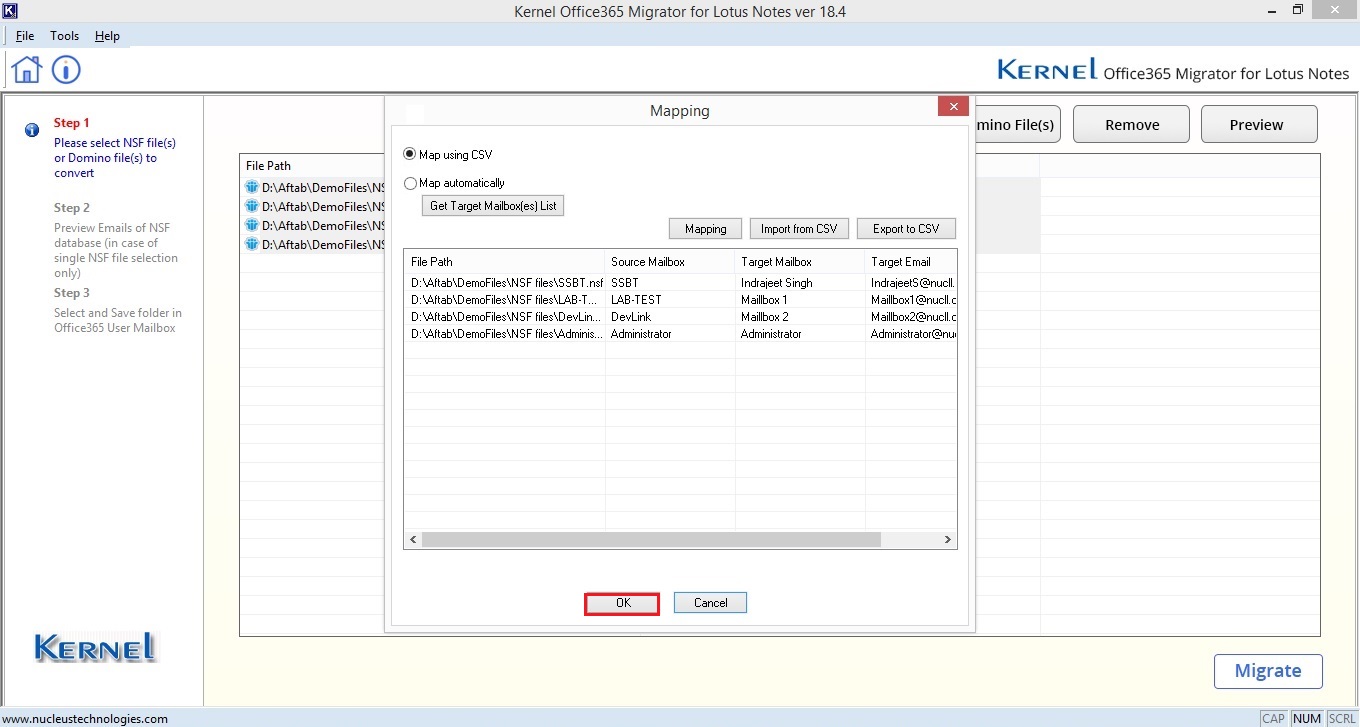Screen dimensions: 1360x727
Task: Click the Step 1 heading in sidebar
Action: coord(72,123)
